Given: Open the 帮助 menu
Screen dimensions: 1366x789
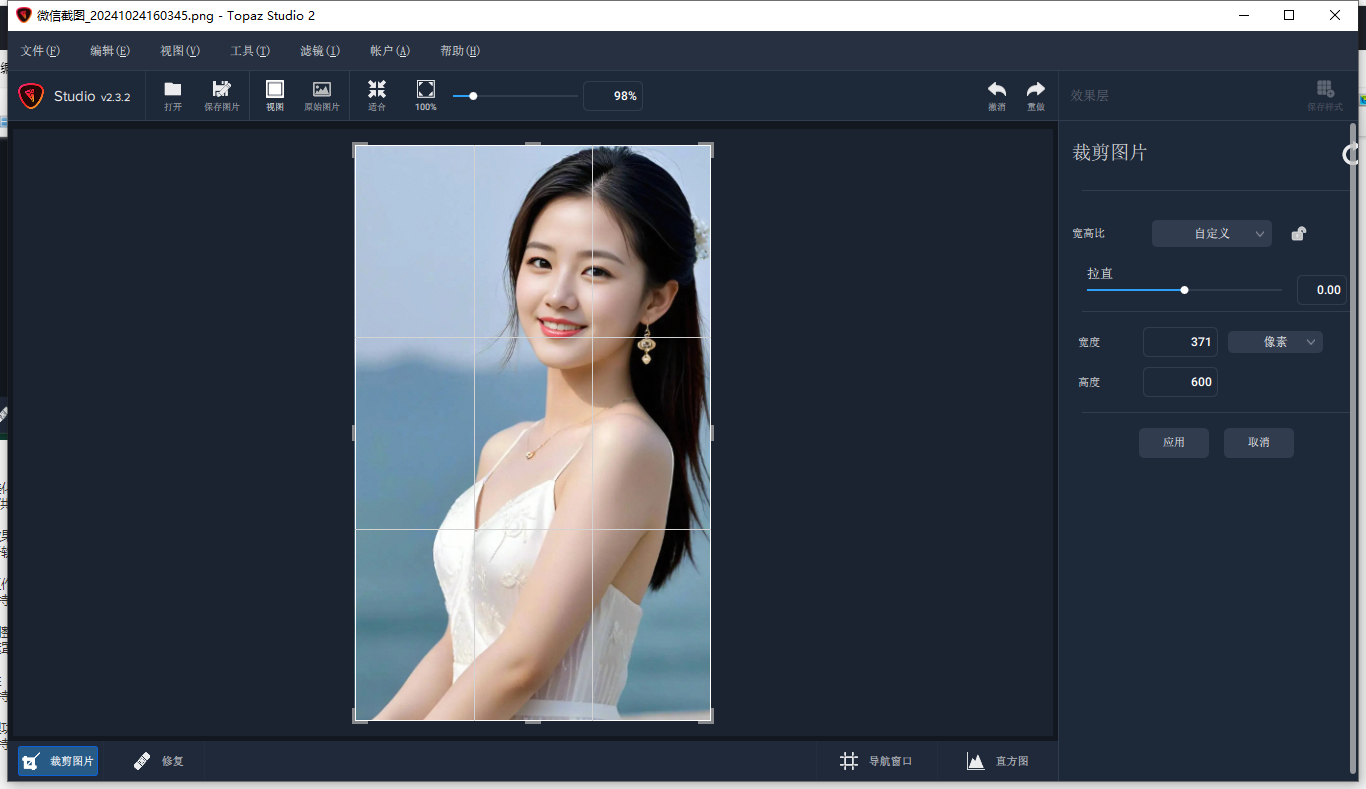Looking at the screenshot, I should (460, 51).
